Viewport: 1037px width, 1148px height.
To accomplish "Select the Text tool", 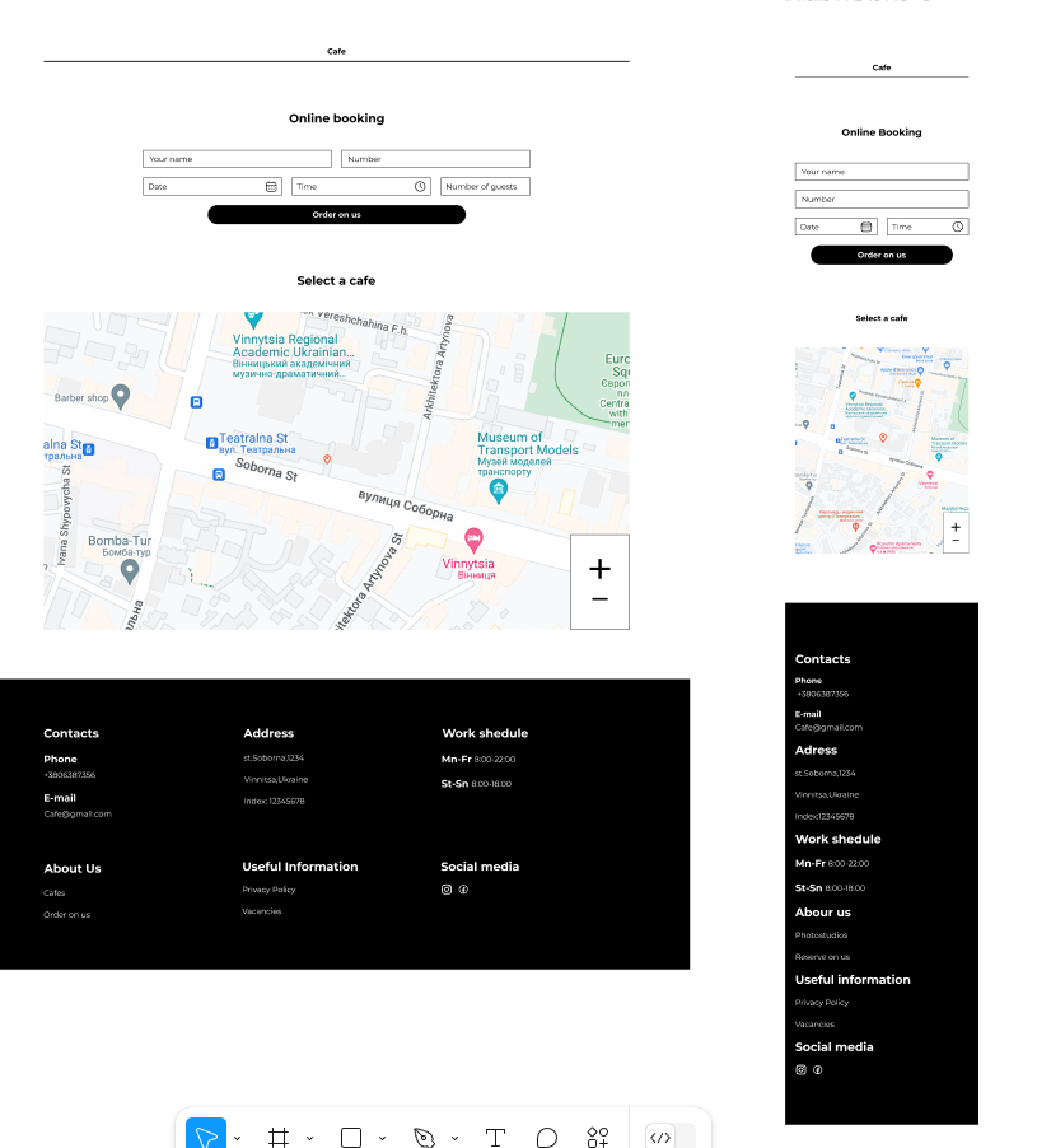I will (x=495, y=1137).
